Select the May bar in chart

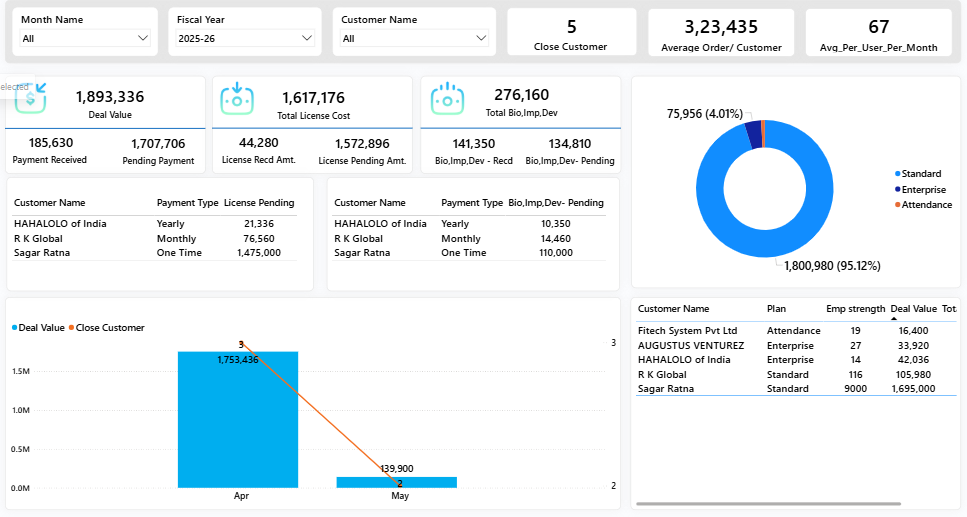397,482
